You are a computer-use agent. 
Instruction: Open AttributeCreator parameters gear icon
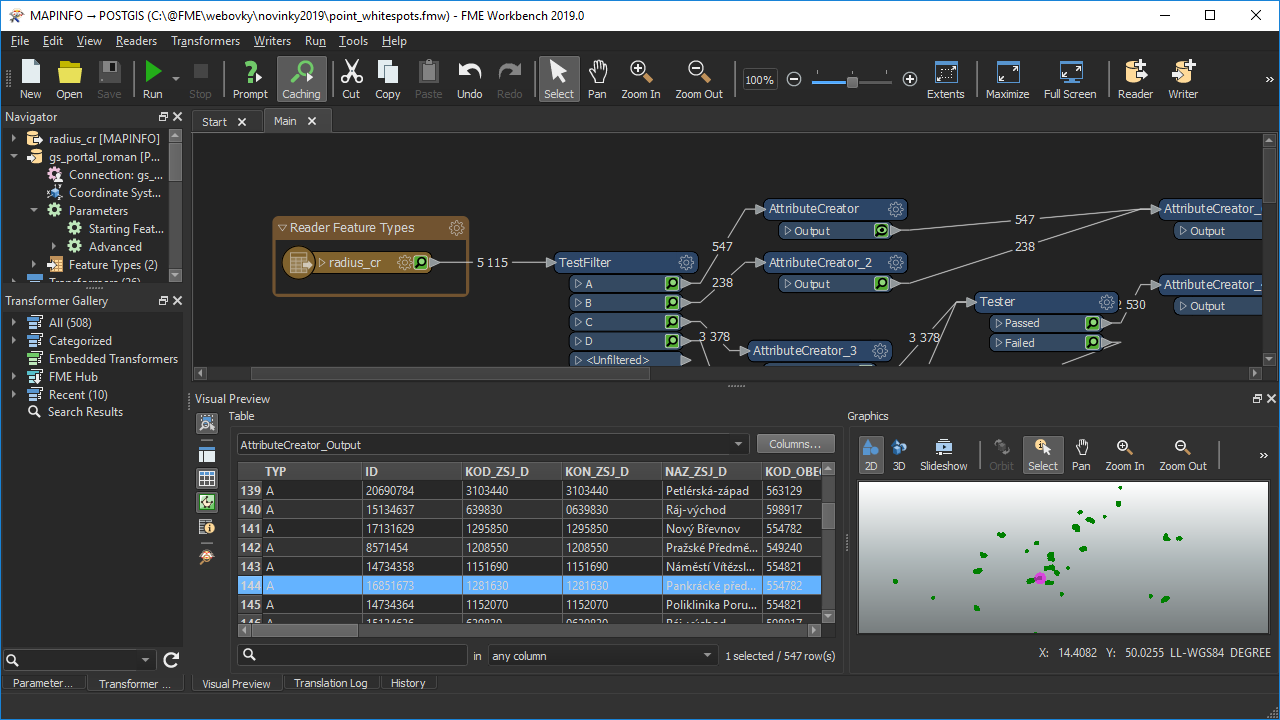pyautogui.click(x=896, y=209)
